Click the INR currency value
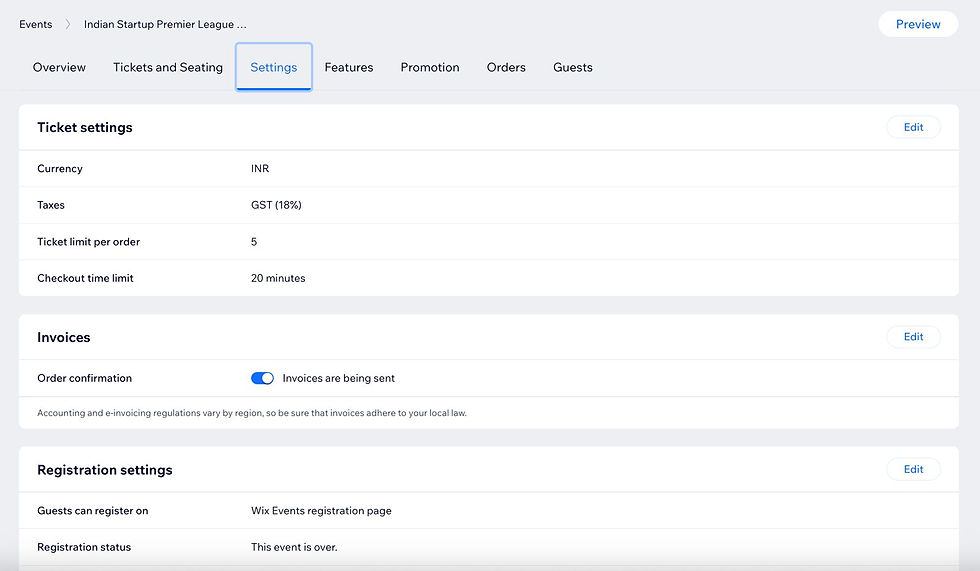This screenshot has width=980, height=571. coord(260,169)
